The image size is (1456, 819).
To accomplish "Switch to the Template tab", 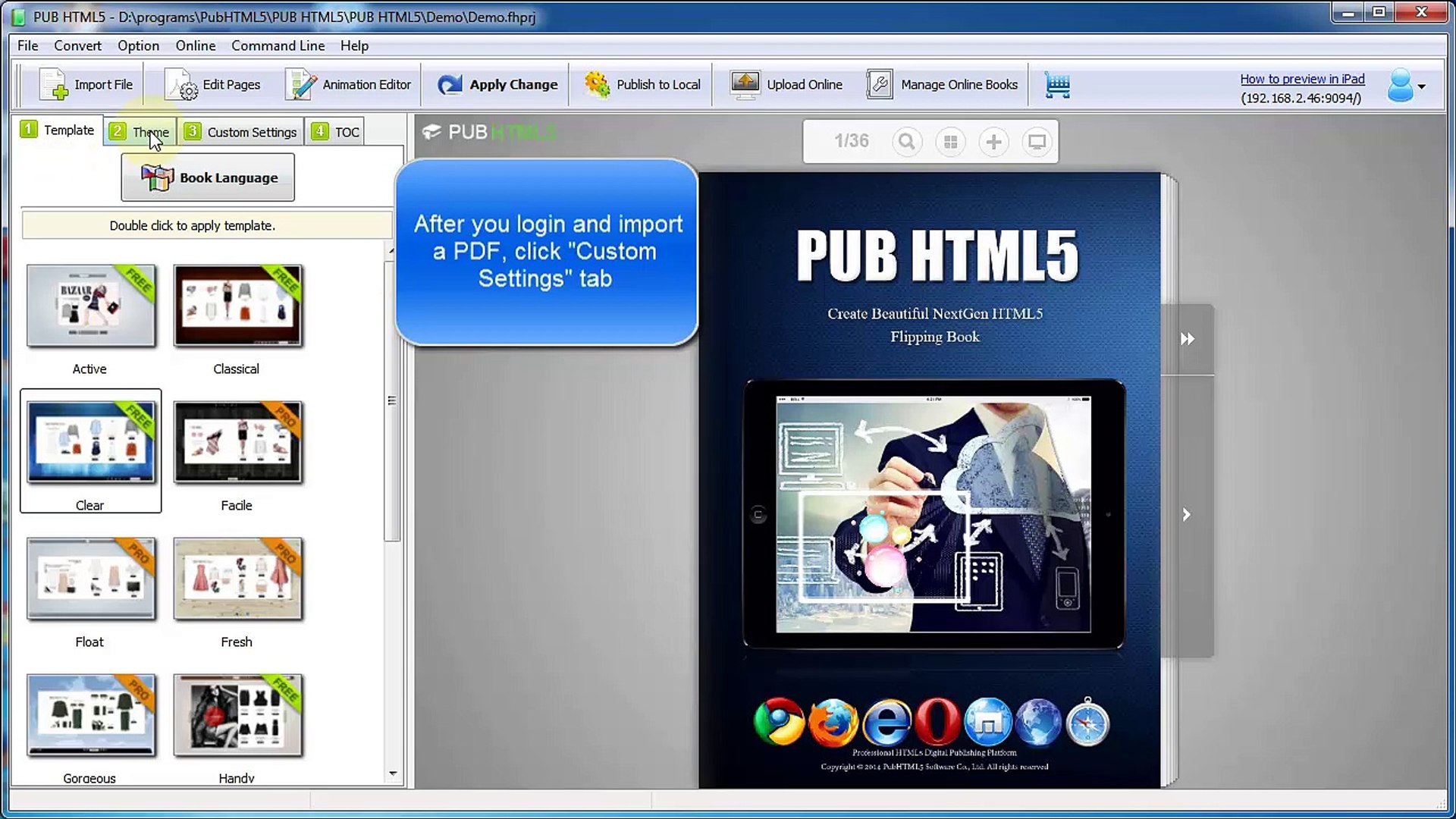I will [x=58, y=130].
